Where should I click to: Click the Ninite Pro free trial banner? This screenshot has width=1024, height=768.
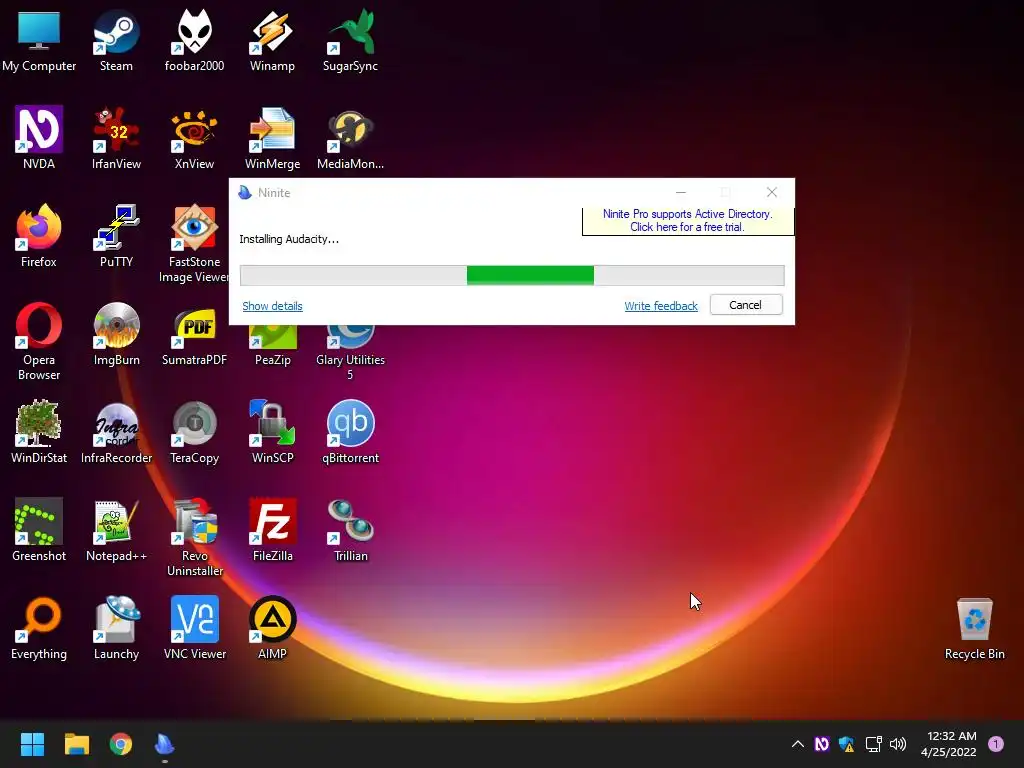[x=688, y=221]
